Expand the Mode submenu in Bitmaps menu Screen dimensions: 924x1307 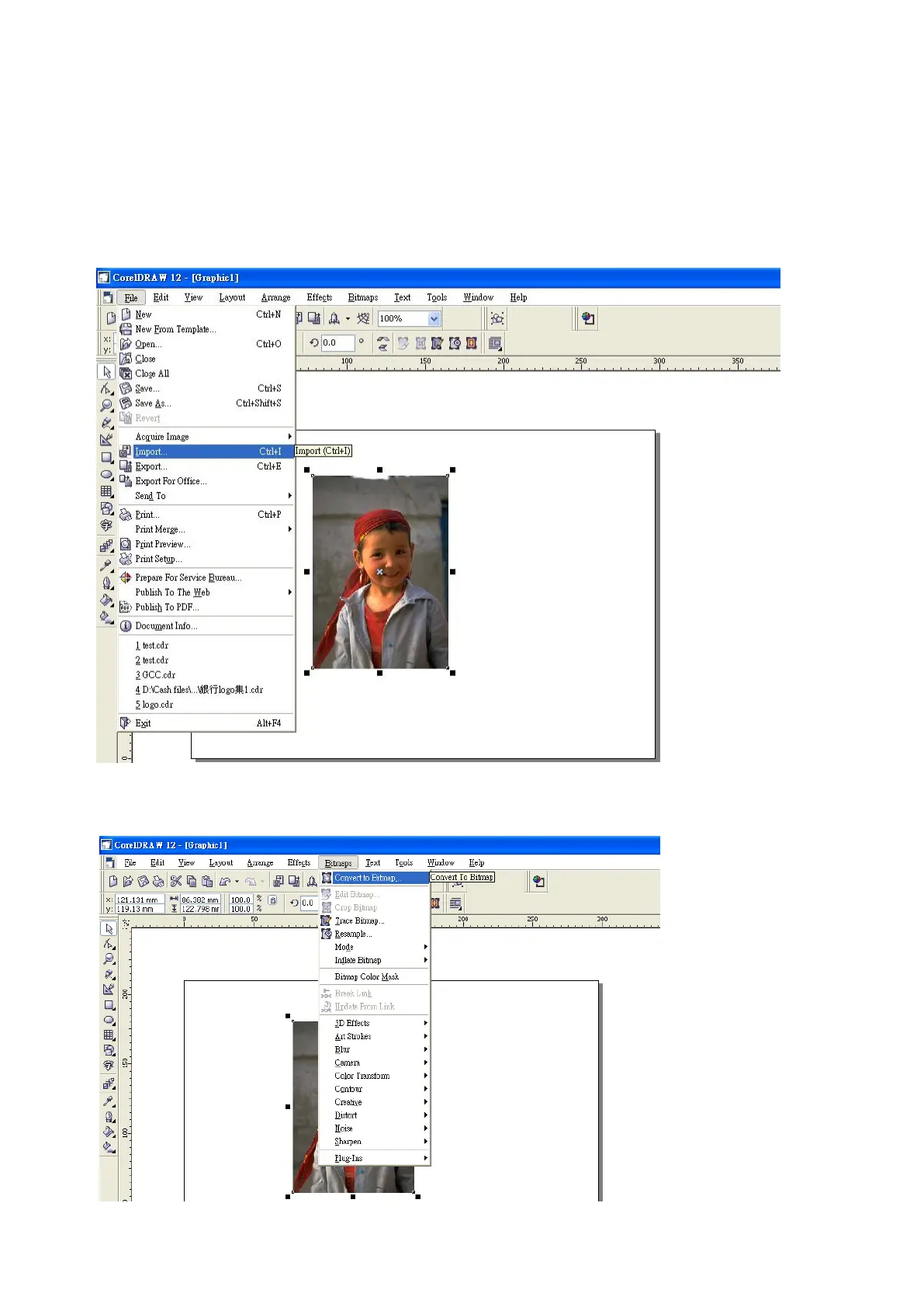pos(374,947)
